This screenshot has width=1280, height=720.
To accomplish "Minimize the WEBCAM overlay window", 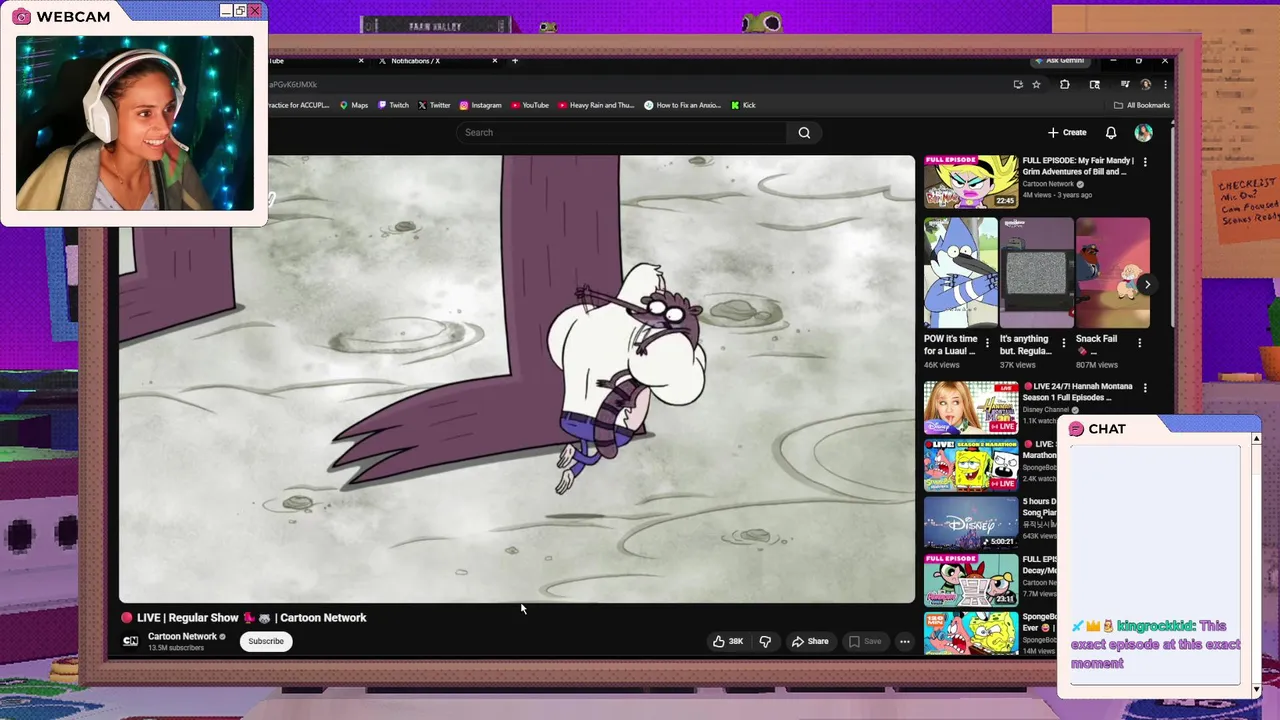I will coord(226,11).
